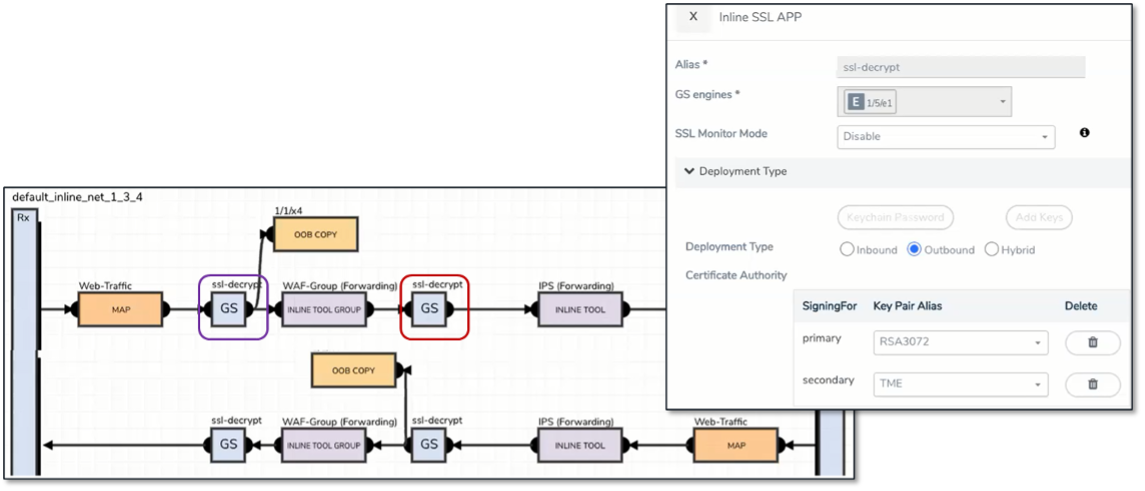
Task: Delete the primary key pair entry
Action: (1092, 343)
